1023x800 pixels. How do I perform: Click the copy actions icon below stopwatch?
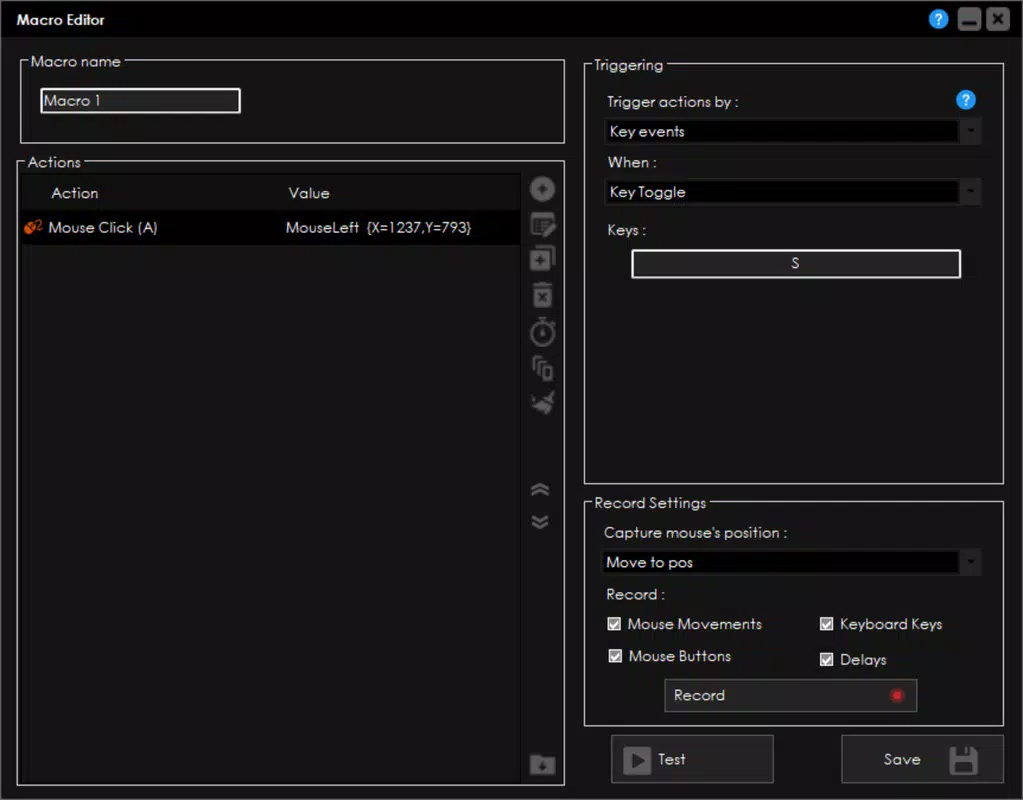tap(543, 369)
